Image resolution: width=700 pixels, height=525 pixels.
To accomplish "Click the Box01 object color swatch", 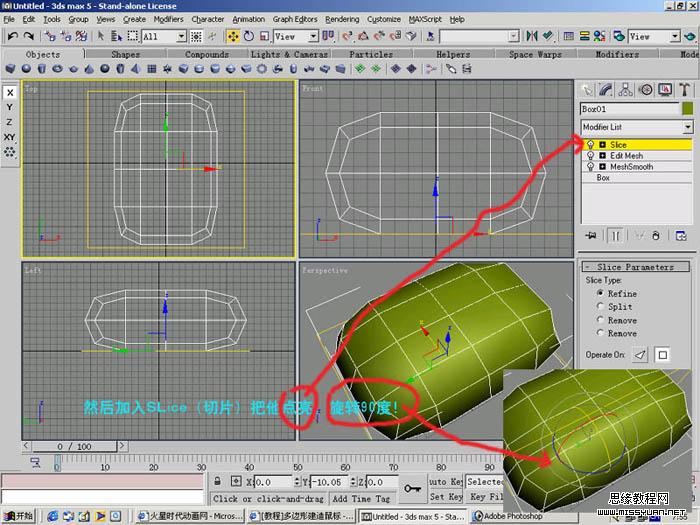I will pyautogui.click(x=687, y=109).
